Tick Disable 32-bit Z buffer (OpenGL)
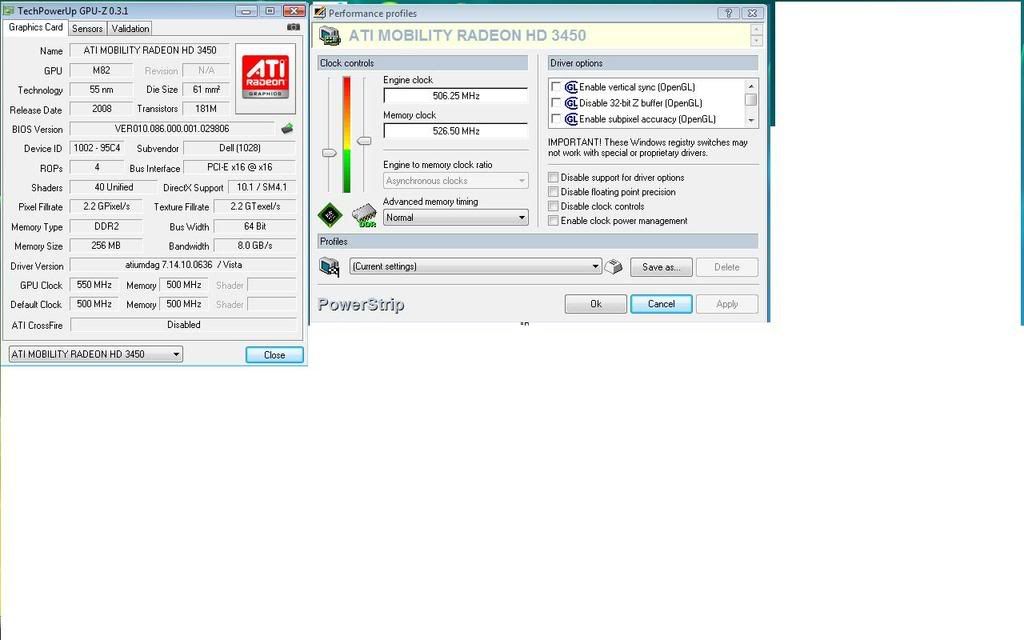 (x=556, y=103)
